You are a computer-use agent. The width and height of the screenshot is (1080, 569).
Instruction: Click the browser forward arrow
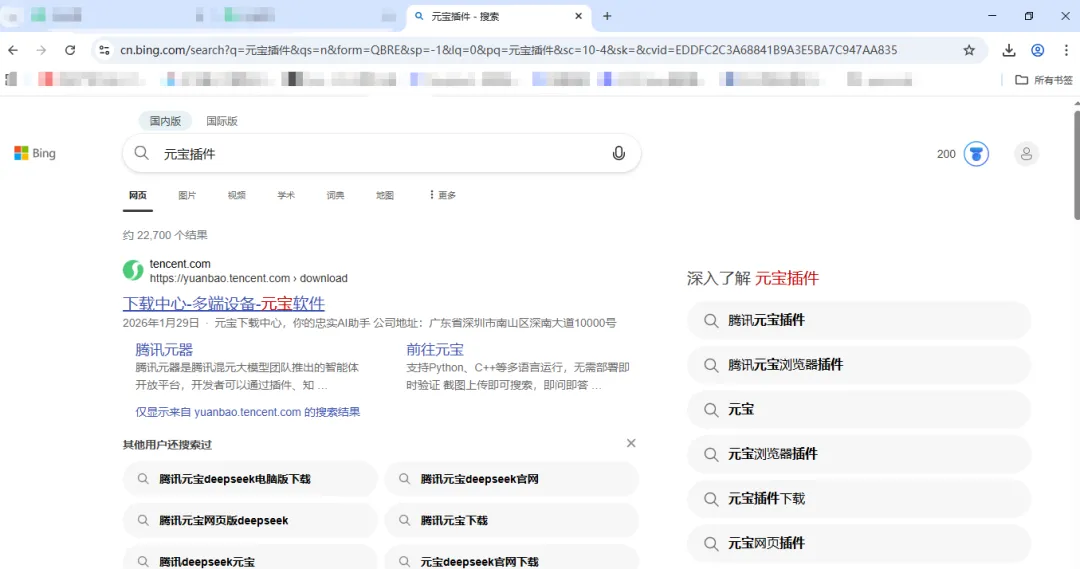point(41,50)
